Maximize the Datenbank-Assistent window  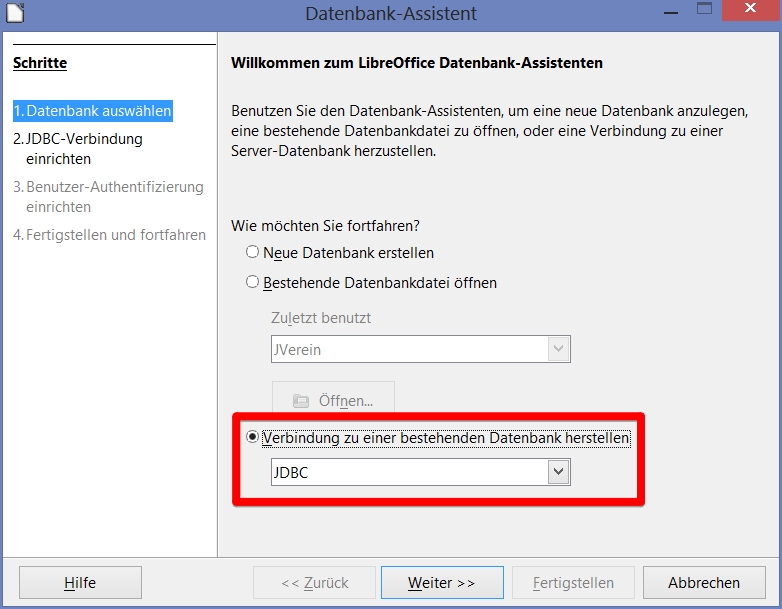coord(704,11)
